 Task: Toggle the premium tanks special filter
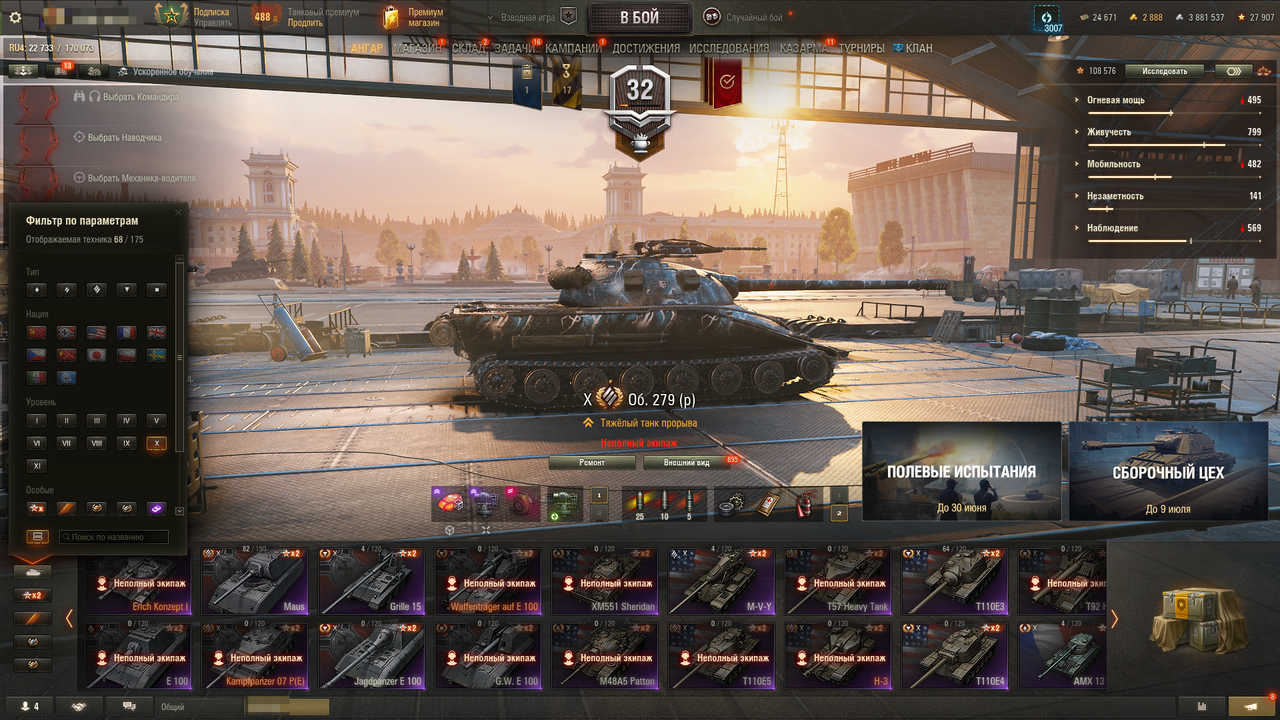pyautogui.click(x=67, y=509)
